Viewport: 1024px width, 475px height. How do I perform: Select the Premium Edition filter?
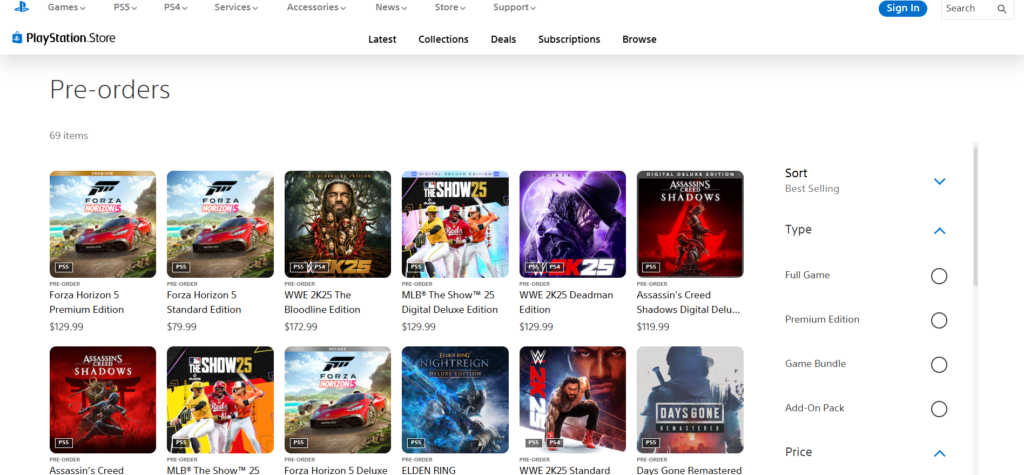click(x=939, y=320)
